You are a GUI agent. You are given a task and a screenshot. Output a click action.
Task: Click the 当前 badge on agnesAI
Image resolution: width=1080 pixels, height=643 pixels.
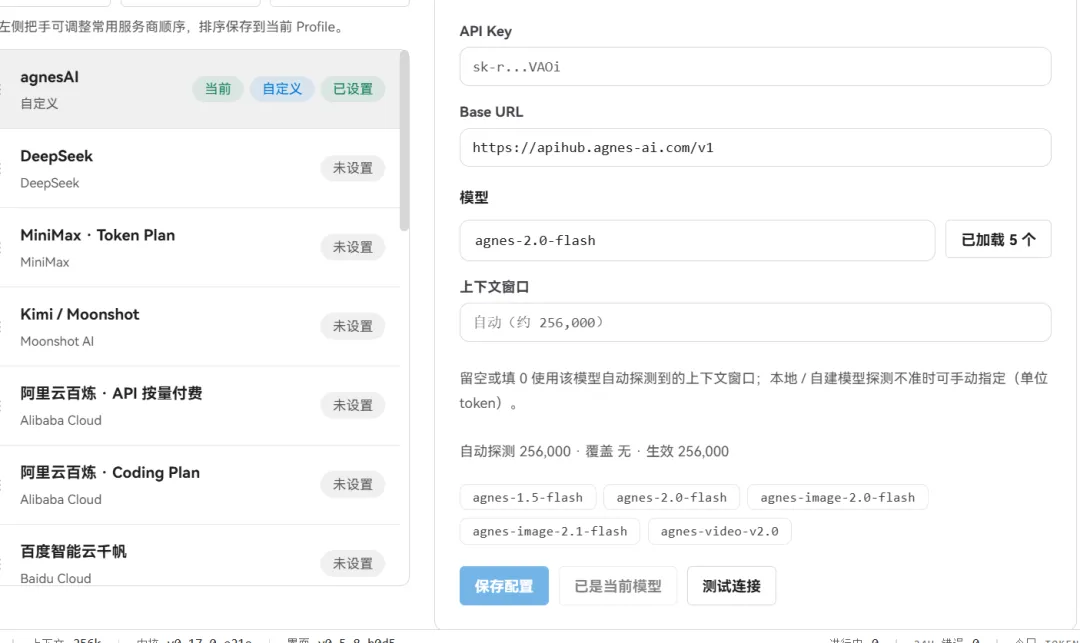218,89
